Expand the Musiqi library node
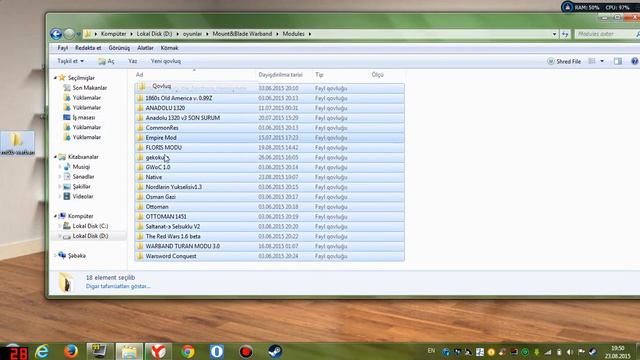Viewport: 640px width, 360px height. (60, 167)
